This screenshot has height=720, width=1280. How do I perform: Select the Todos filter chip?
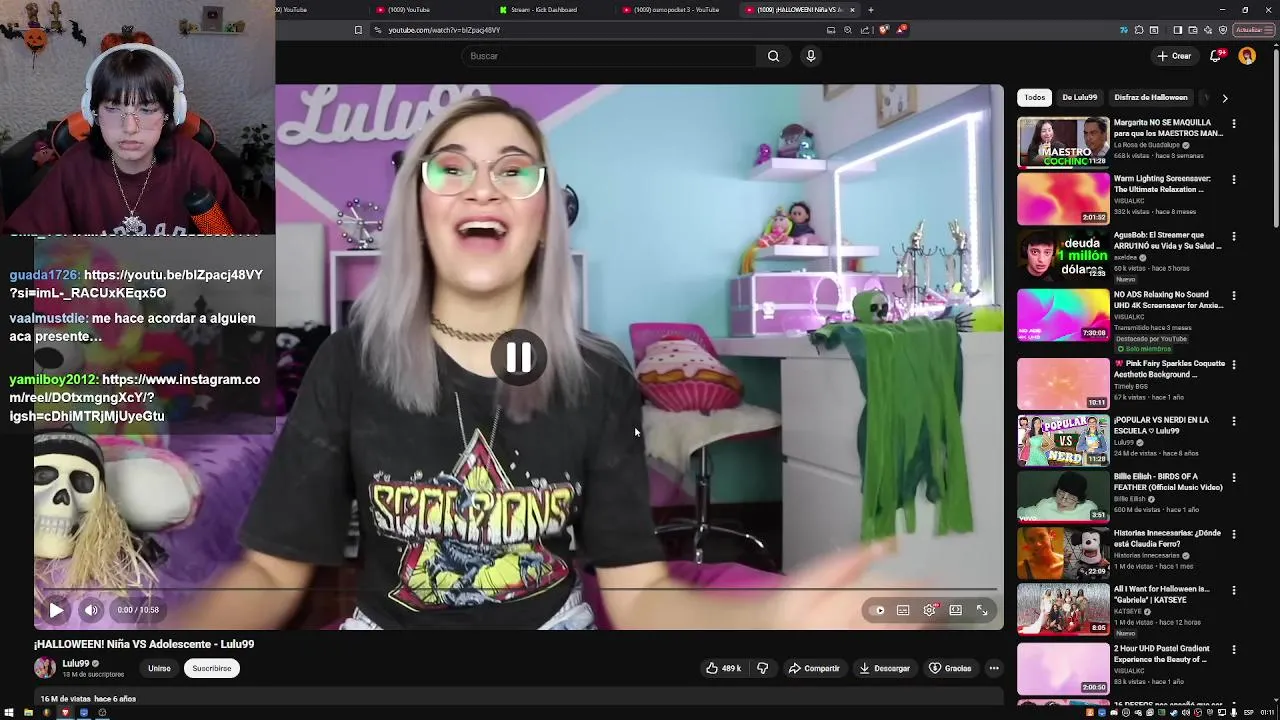(1035, 97)
